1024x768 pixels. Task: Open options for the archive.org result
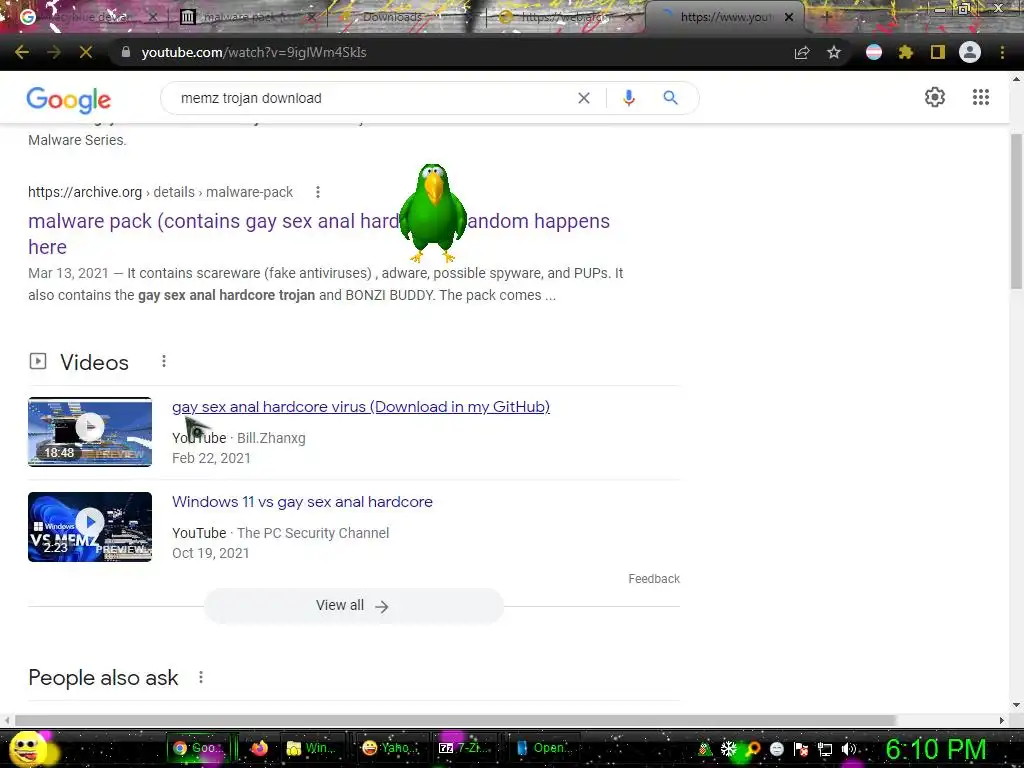pos(318,192)
